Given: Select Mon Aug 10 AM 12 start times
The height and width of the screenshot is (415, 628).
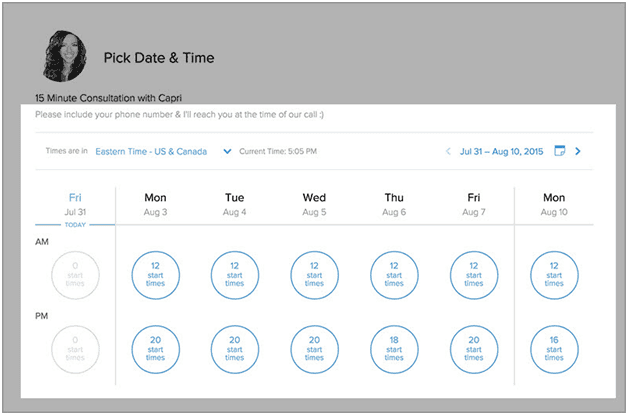Looking at the screenshot, I should [554, 275].
